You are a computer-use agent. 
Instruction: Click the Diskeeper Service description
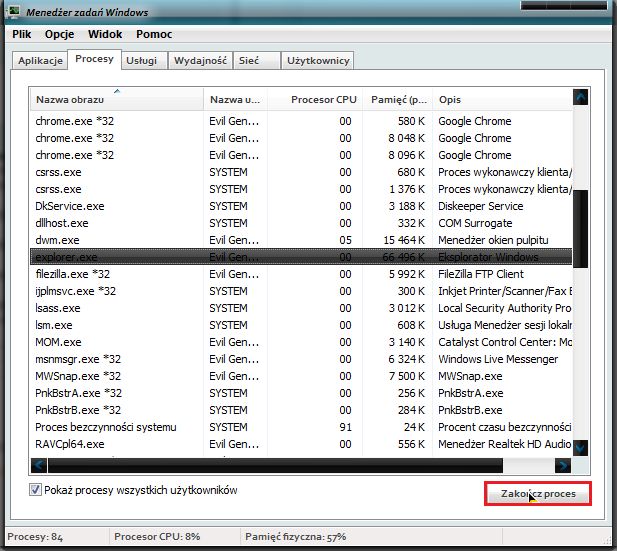480,206
